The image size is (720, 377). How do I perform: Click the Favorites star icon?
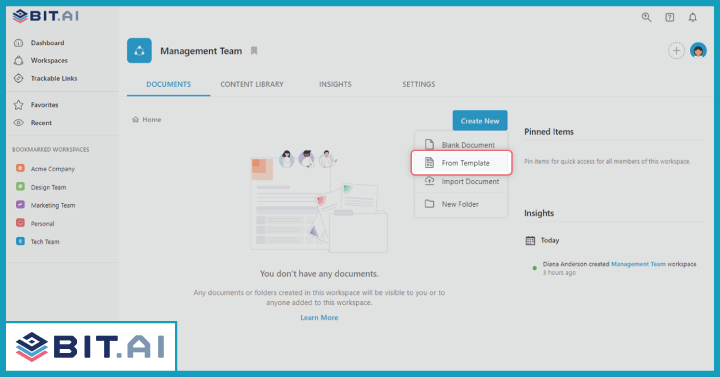(18, 105)
